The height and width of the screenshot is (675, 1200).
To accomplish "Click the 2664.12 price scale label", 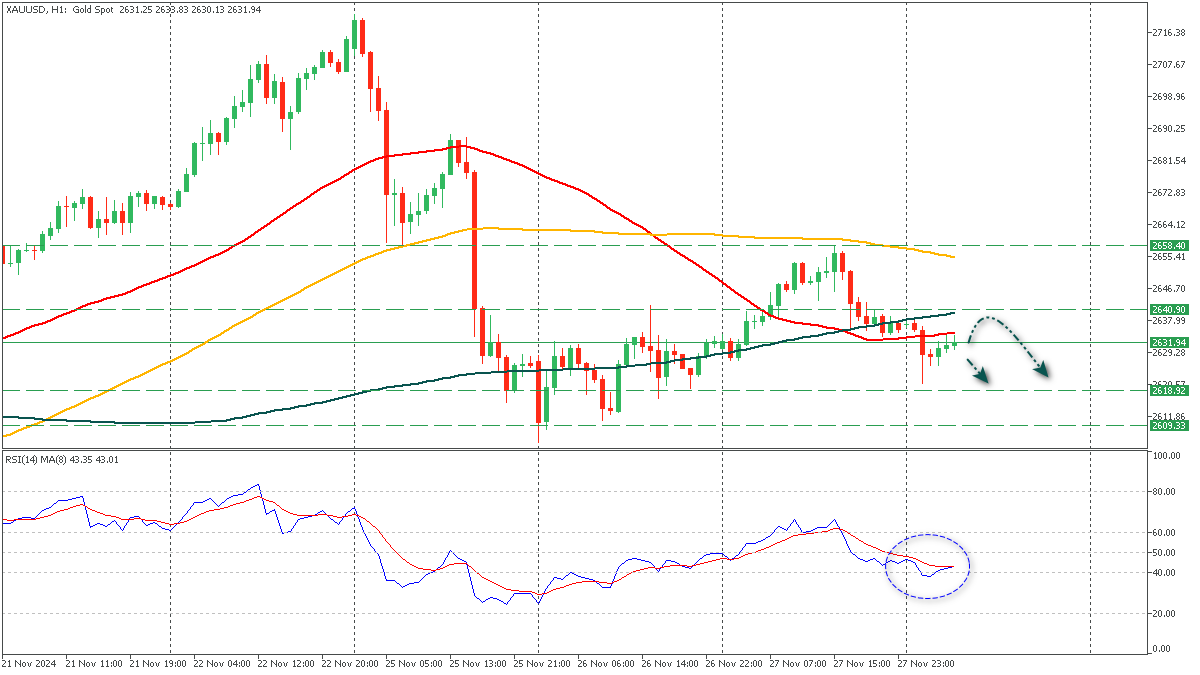I will tap(1168, 224).
